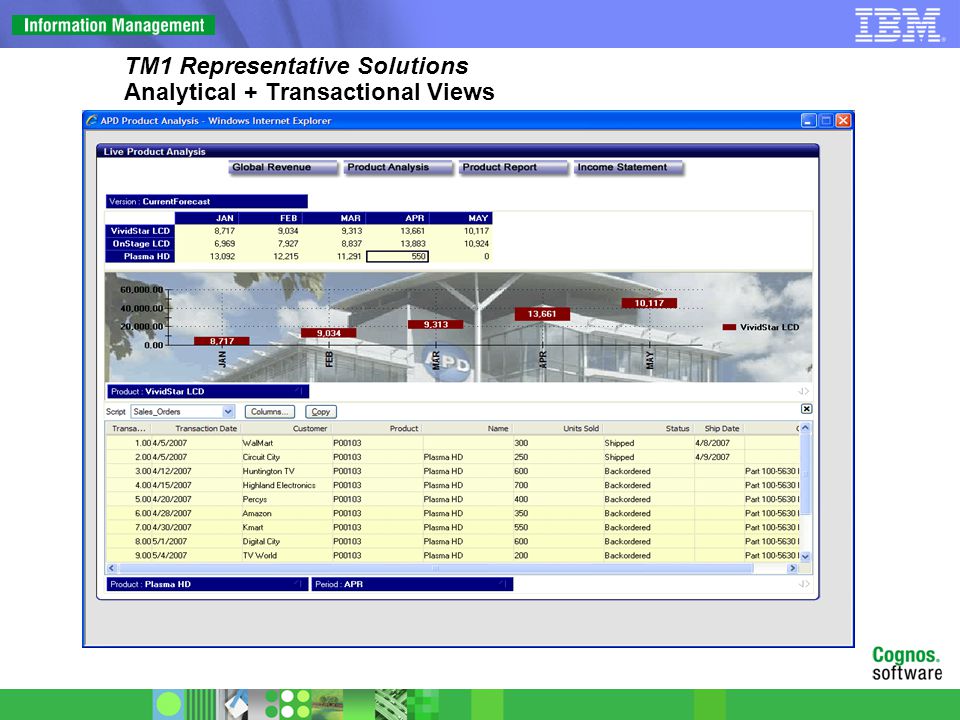
Task: Sort by Ship Date column header
Action: point(719,429)
